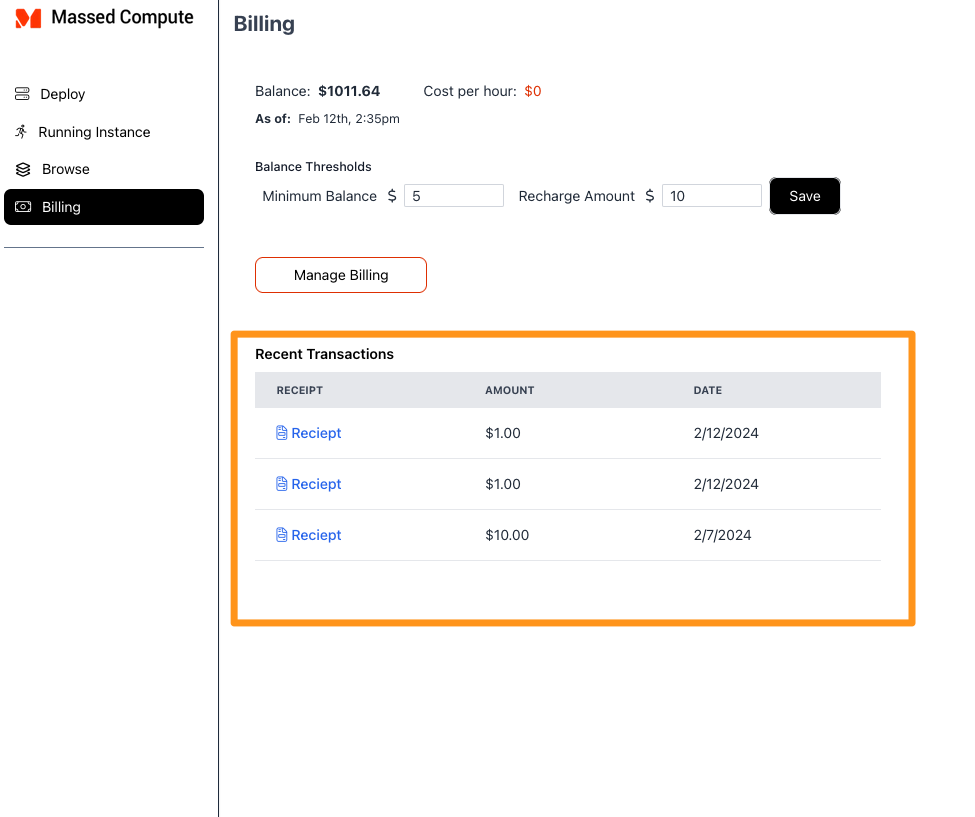This screenshot has height=817, width=975.
Task: Select the Billing menu item
Action: (104, 207)
